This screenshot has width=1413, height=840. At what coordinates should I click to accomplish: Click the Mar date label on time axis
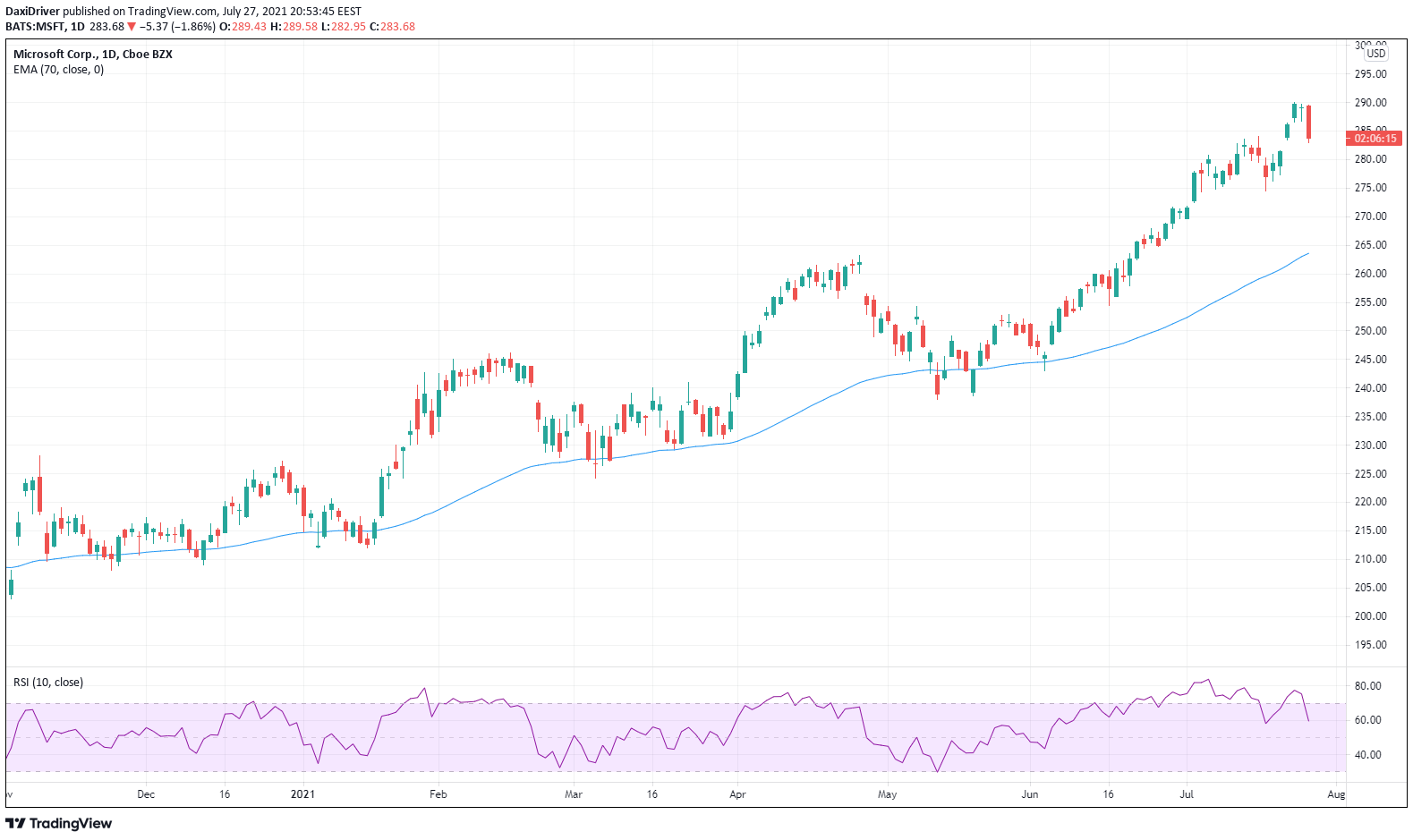pyautogui.click(x=574, y=794)
